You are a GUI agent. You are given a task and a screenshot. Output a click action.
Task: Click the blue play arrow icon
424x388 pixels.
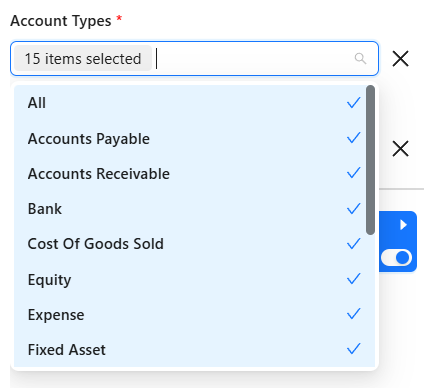coord(403,225)
